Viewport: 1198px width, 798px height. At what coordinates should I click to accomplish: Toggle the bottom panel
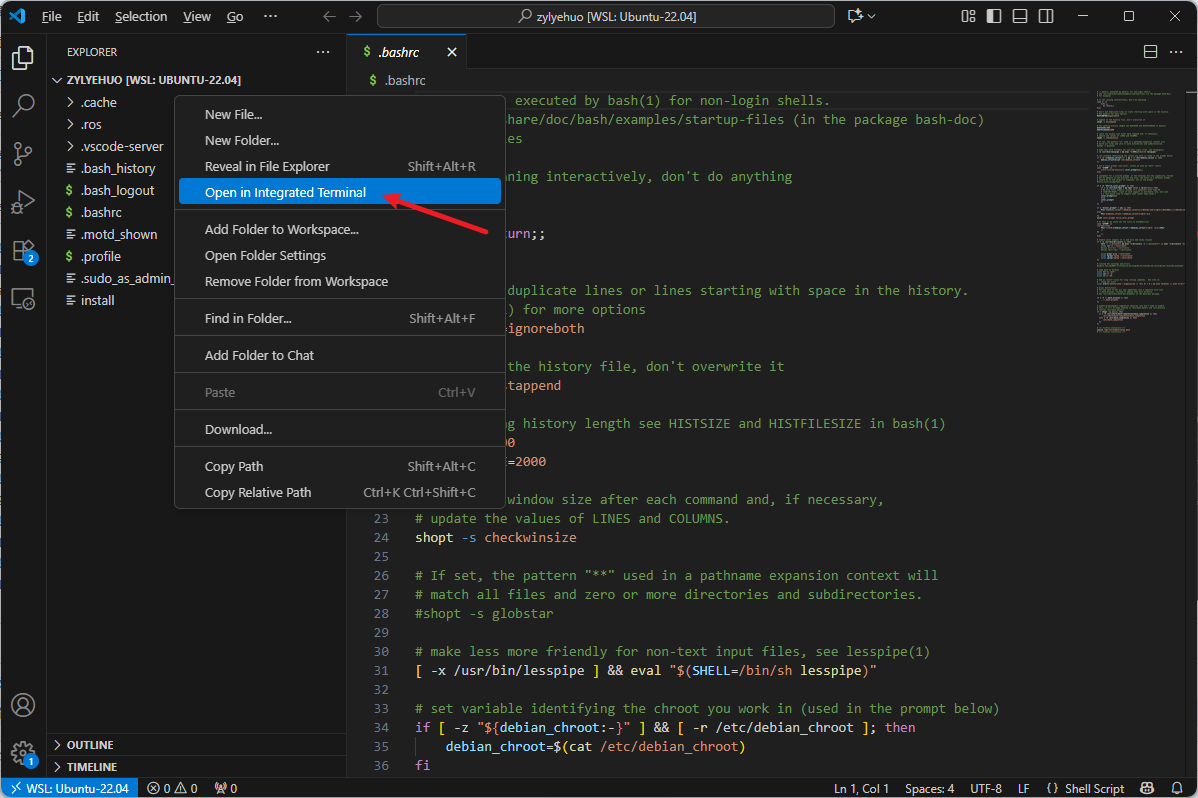click(1020, 16)
